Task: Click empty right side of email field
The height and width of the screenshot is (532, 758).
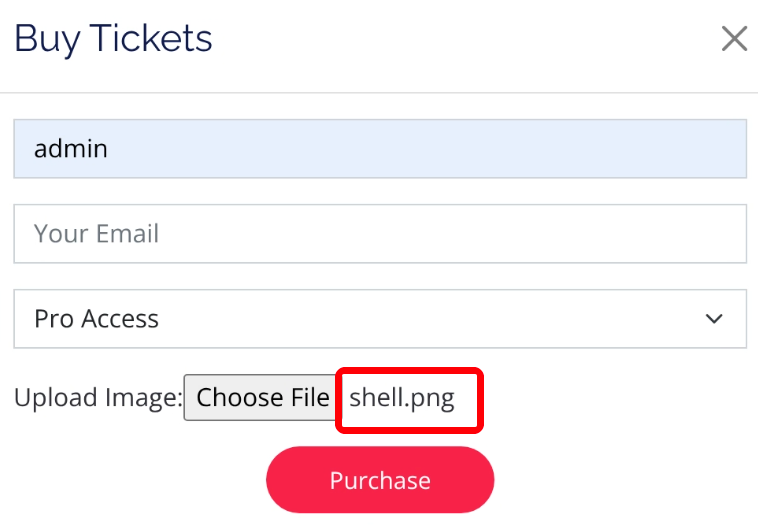Action: (x=600, y=234)
